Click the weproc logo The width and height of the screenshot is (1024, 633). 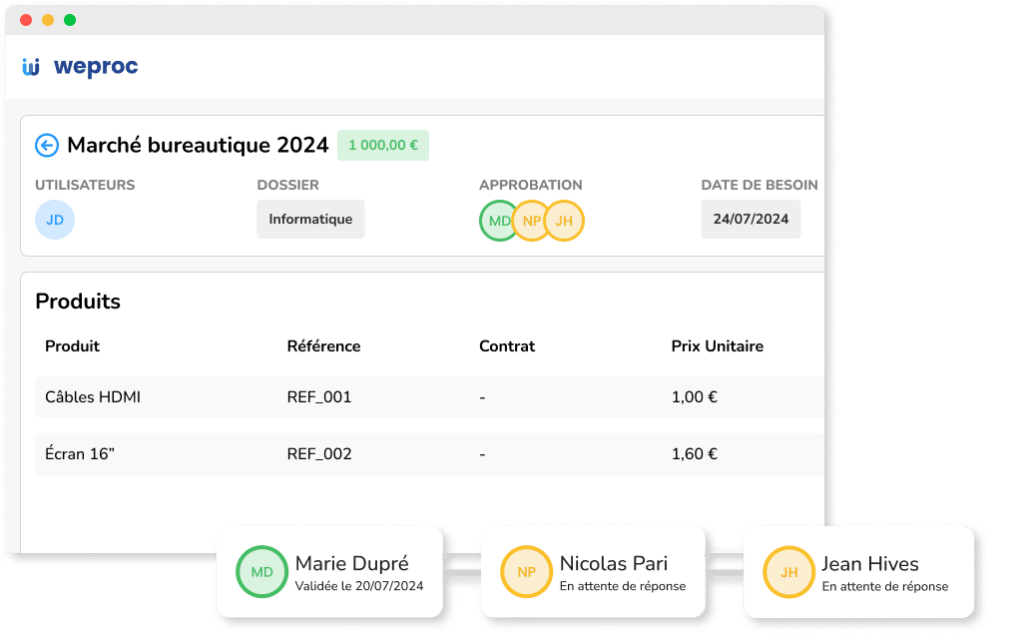(x=80, y=67)
